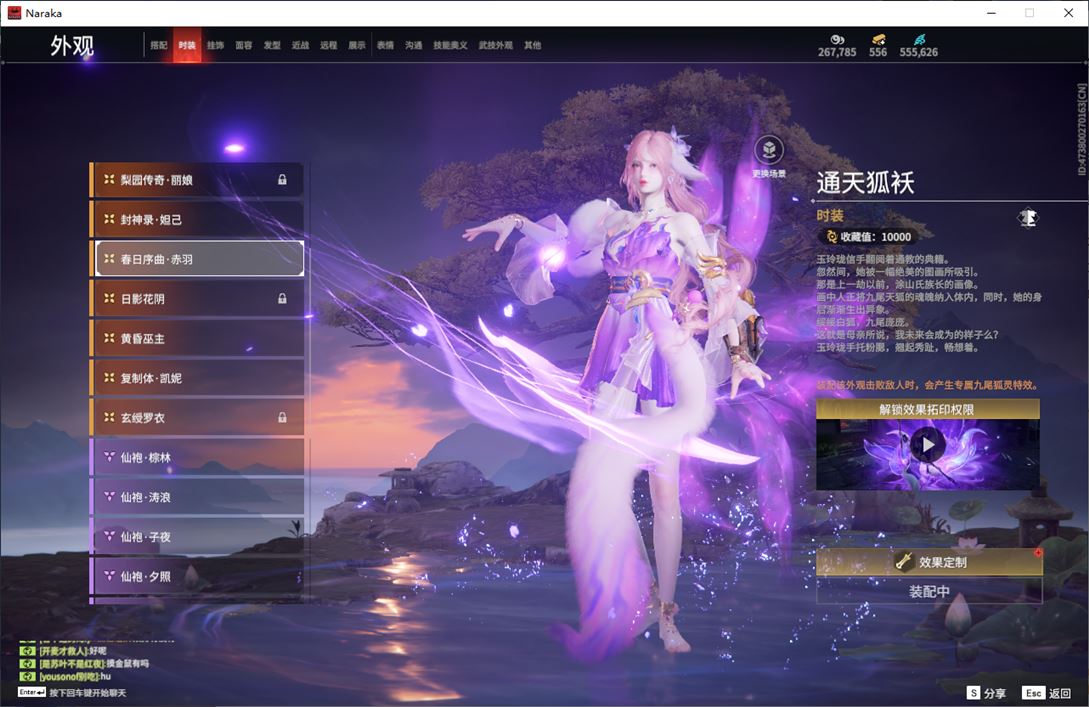
Task: Go to the 发型 tab
Action: [272, 45]
